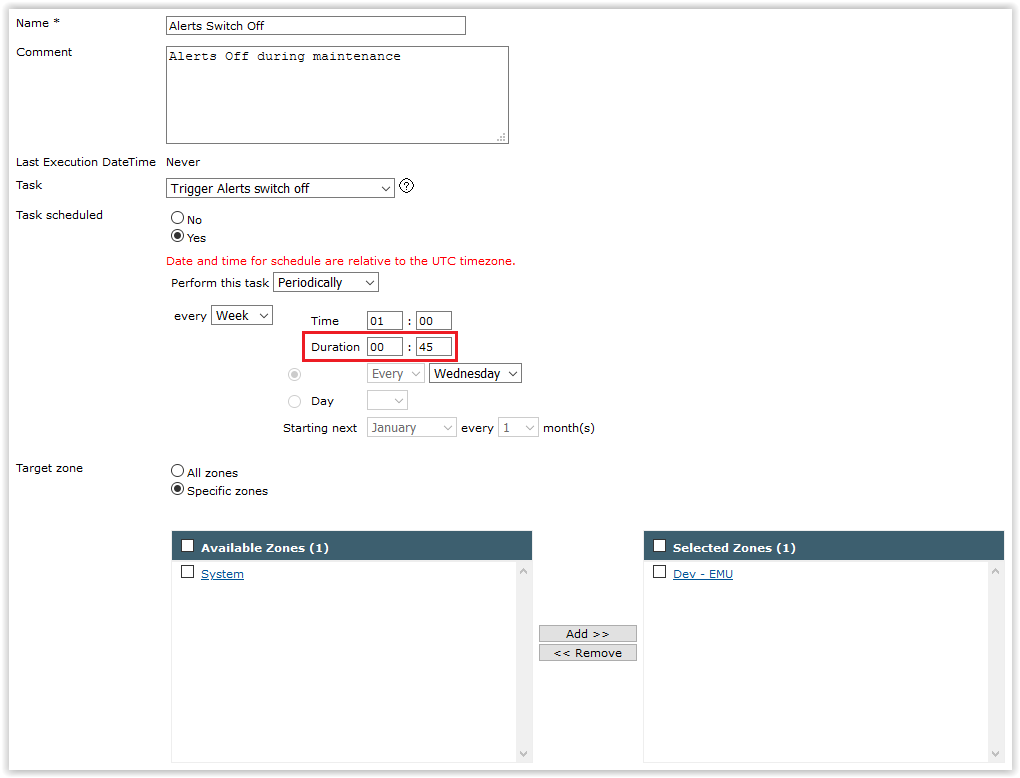Click the Comment box resize grip

pos(502,137)
